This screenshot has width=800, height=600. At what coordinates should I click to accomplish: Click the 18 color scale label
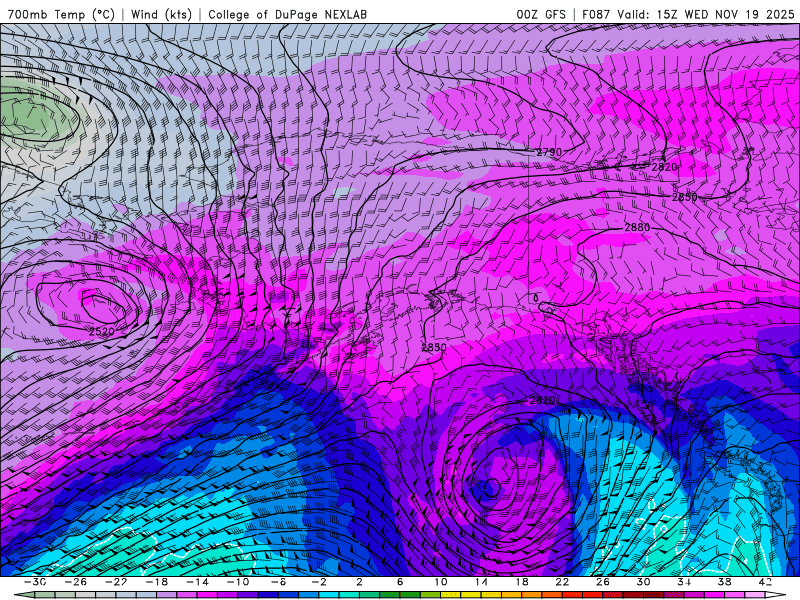pos(522,582)
